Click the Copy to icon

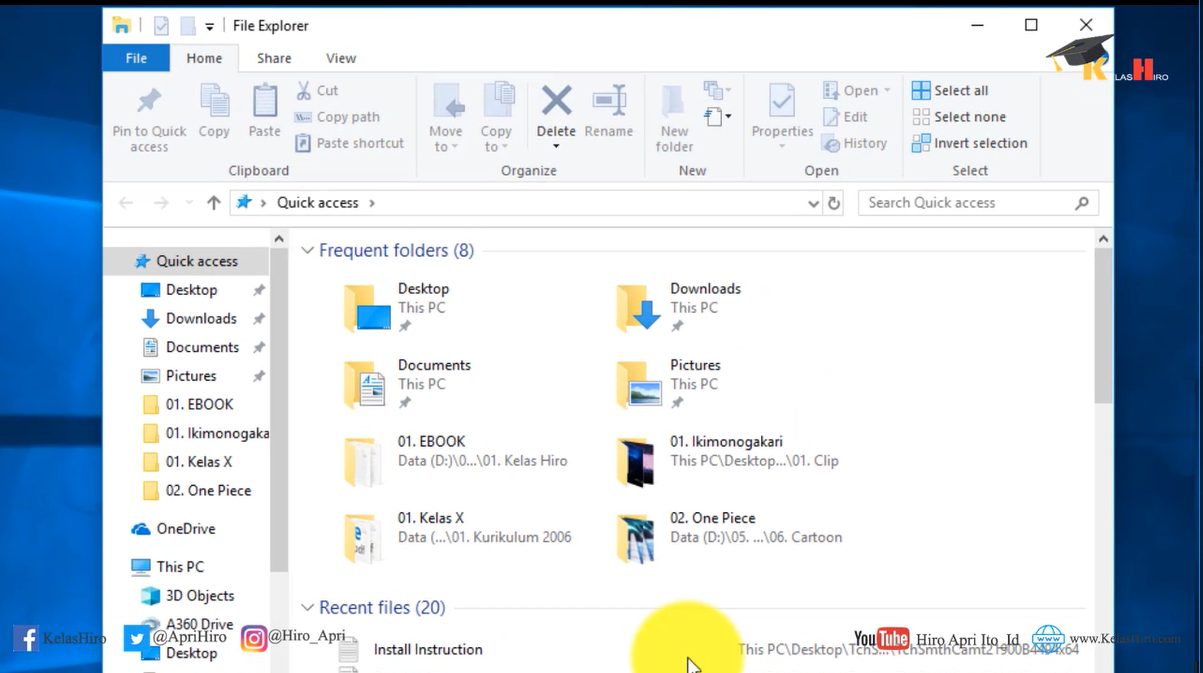(x=497, y=101)
